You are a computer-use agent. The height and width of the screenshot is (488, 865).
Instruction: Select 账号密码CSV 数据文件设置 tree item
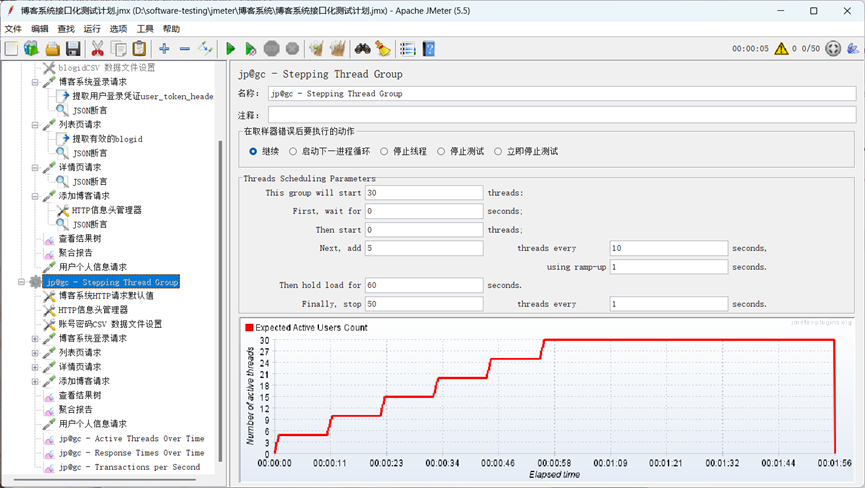[110, 324]
